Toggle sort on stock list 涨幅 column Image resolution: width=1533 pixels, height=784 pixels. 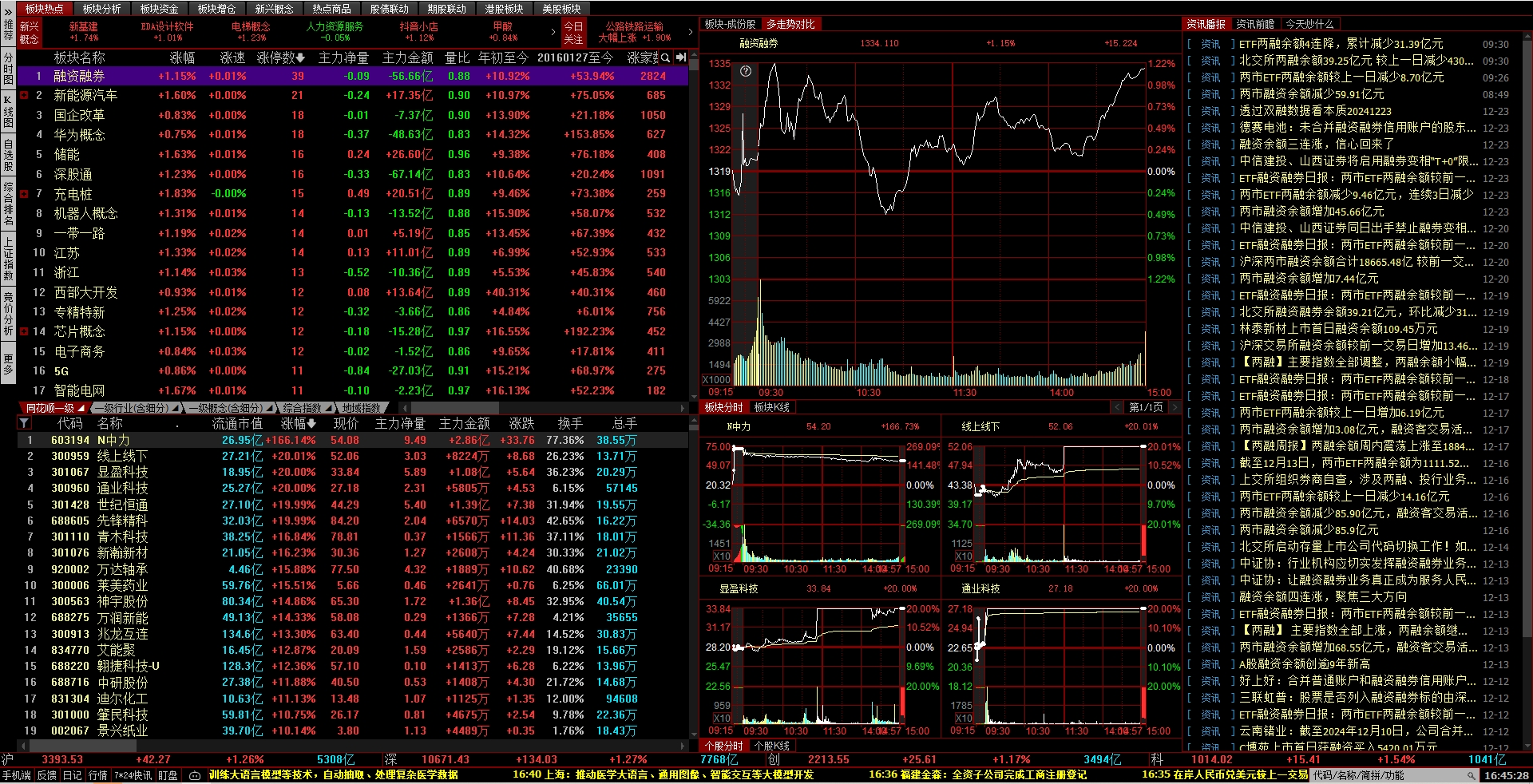299,423
